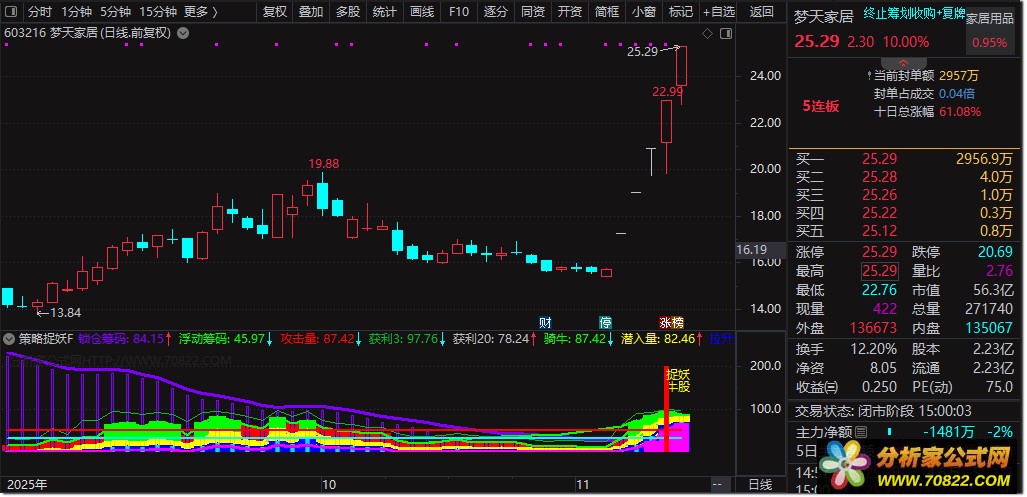Click the 获利20 78.24 indicator value
This screenshot has width=1027, height=497.
(x=495, y=339)
